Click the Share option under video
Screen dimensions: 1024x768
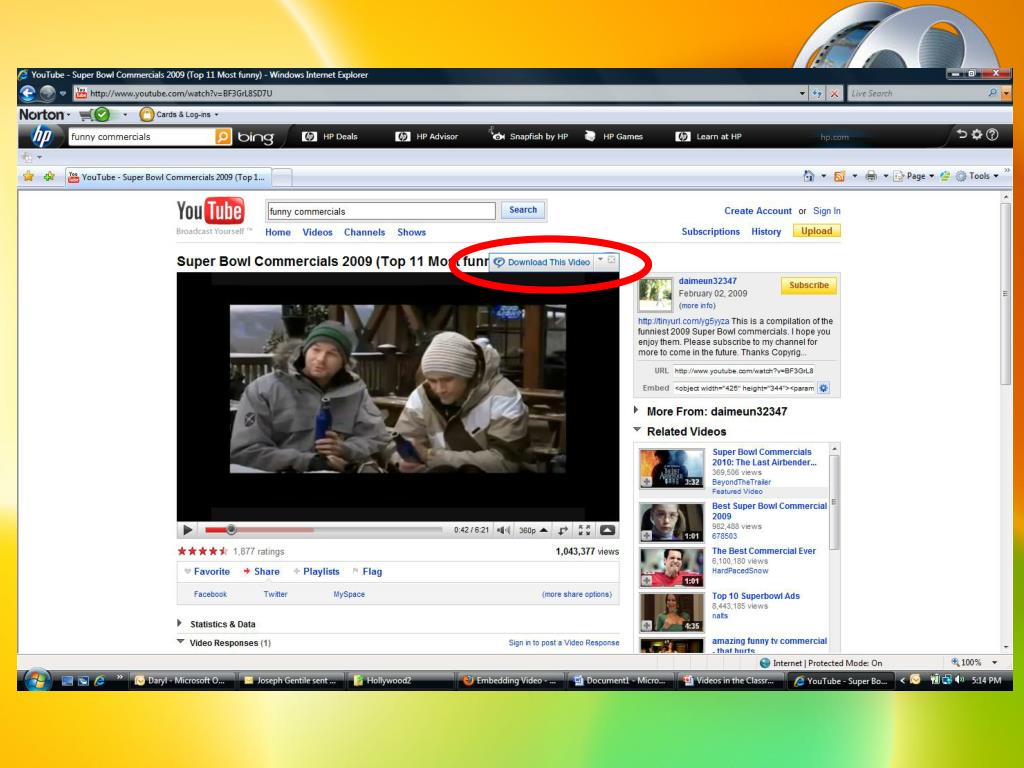(x=261, y=571)
